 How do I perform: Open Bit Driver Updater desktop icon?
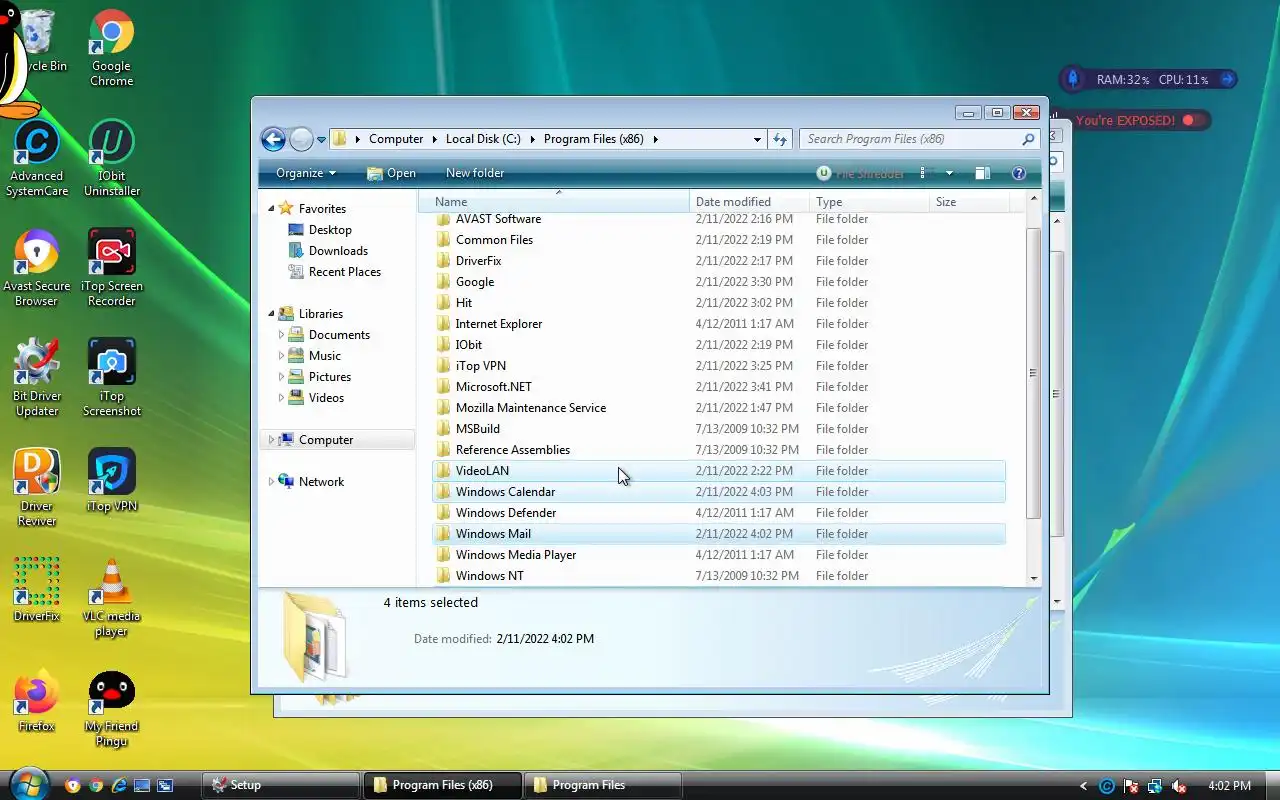37,378
